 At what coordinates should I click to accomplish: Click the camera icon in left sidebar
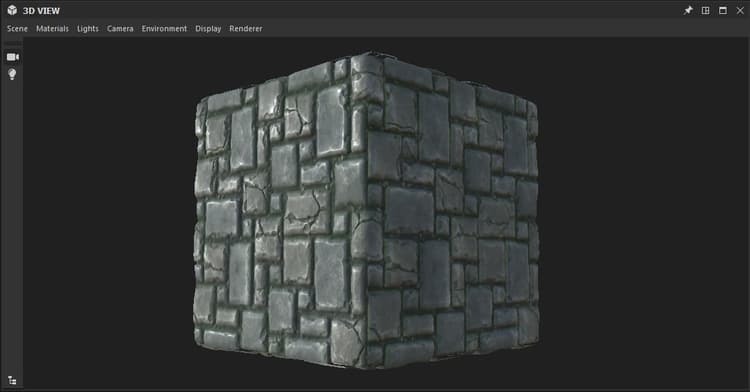point(12,57)
